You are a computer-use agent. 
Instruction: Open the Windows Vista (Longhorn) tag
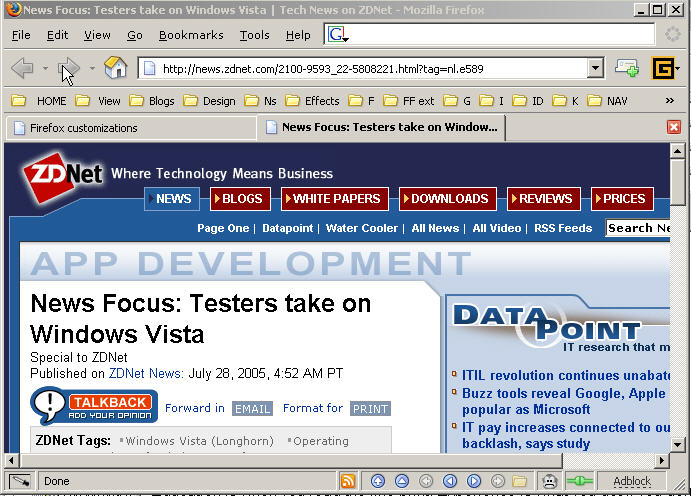coord(199,441)
